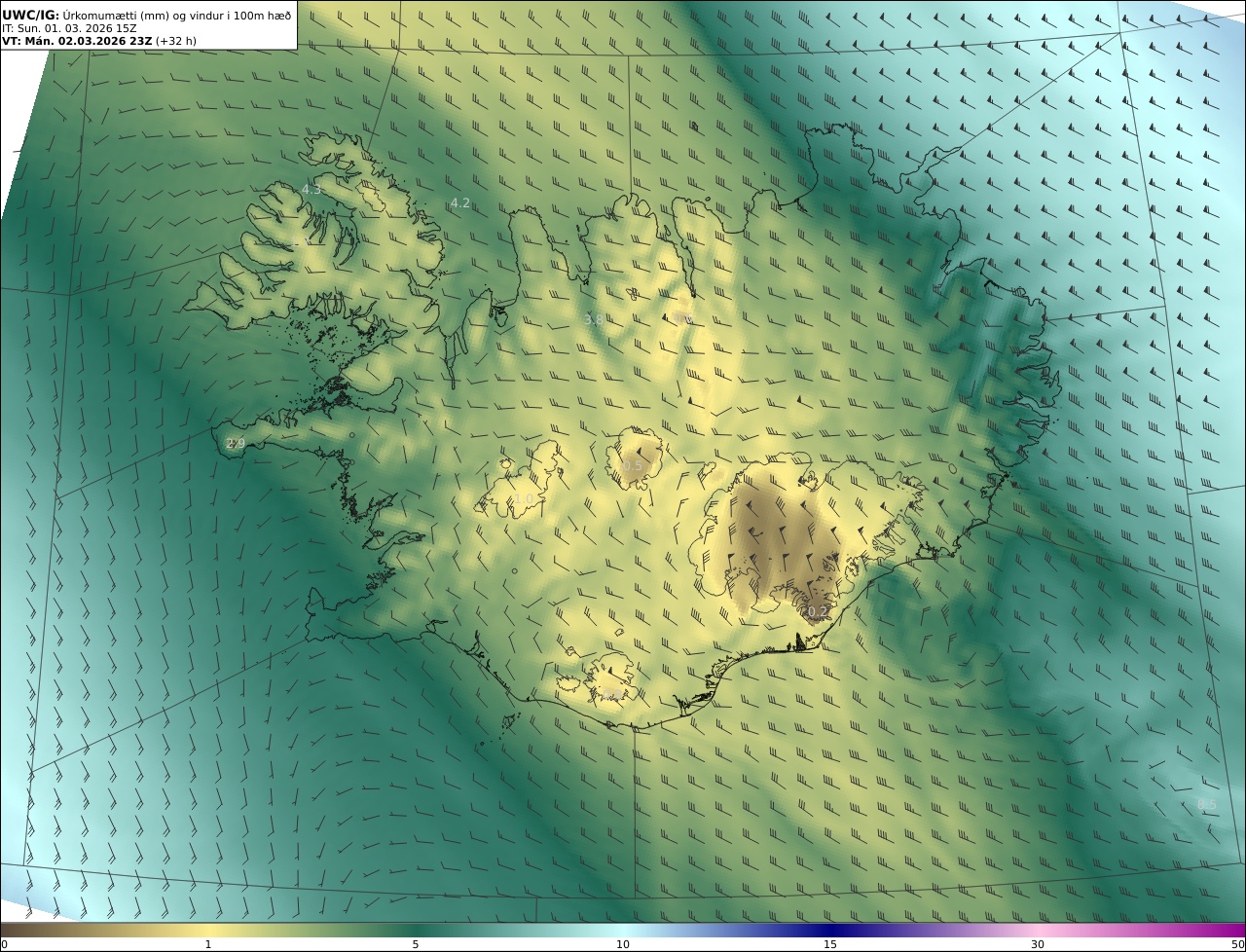1246x952 pixels.
Task: Click the 4.2 value label on the map
Action: pyautogui.click(x=460, y=202)
